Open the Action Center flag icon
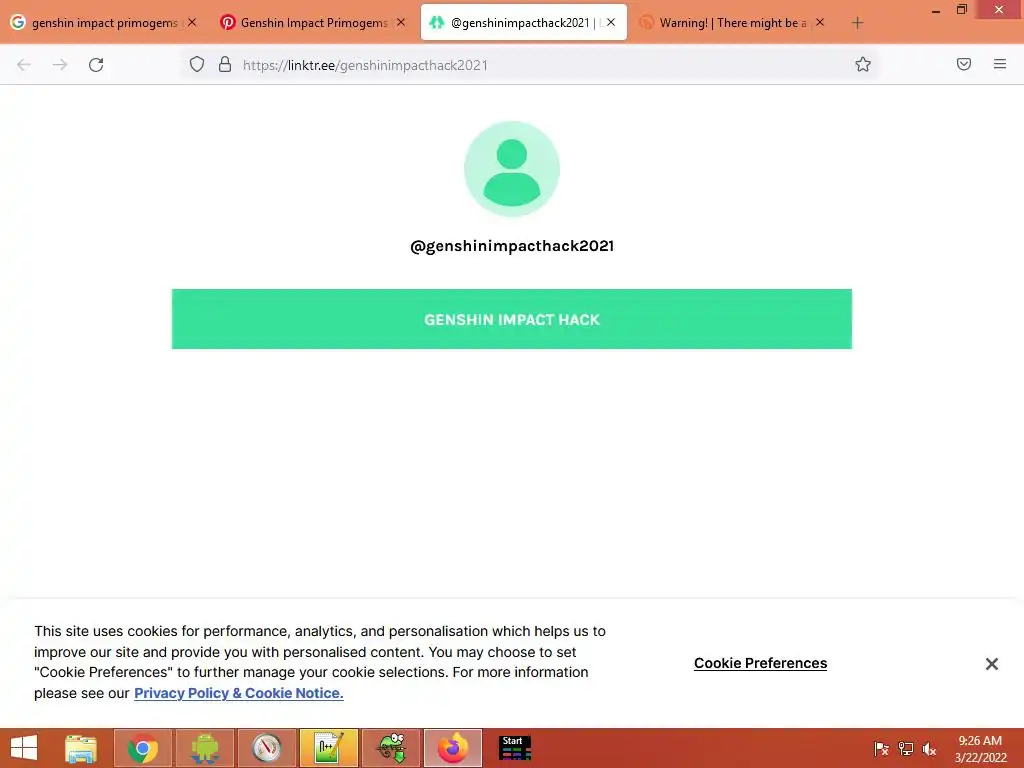Image resolution: width=1024 pixels, height=768 pixels. click(881, 749)
